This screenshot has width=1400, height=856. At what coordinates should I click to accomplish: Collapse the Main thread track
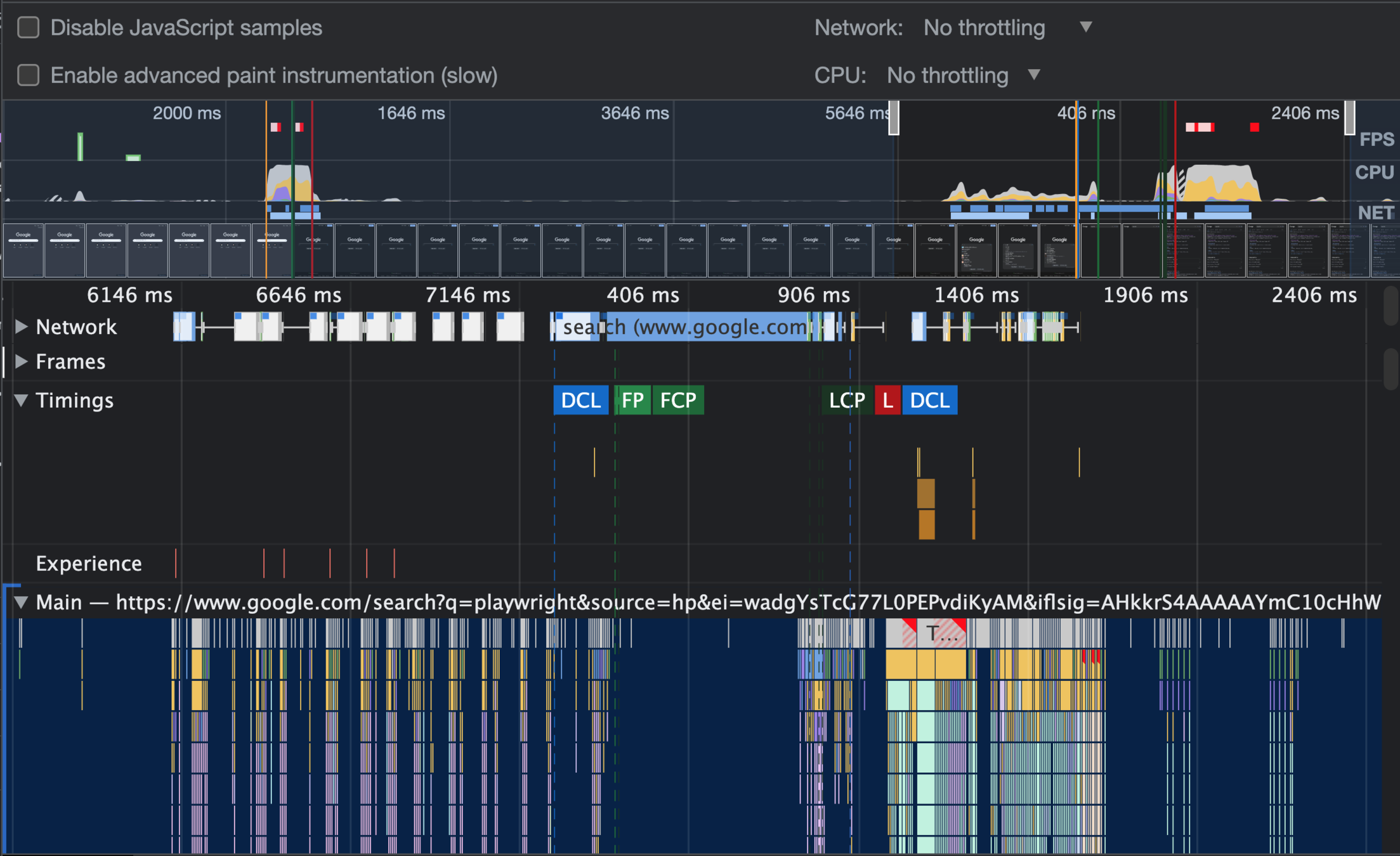22,602
